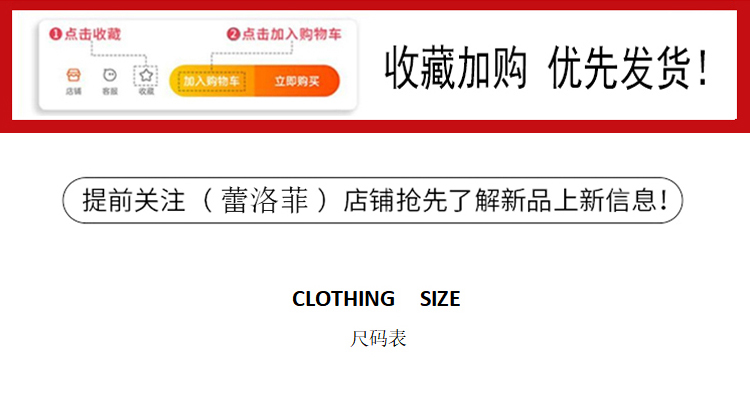
Task: Add item via 加入购物车 button
Action: [x=212, y=81]
